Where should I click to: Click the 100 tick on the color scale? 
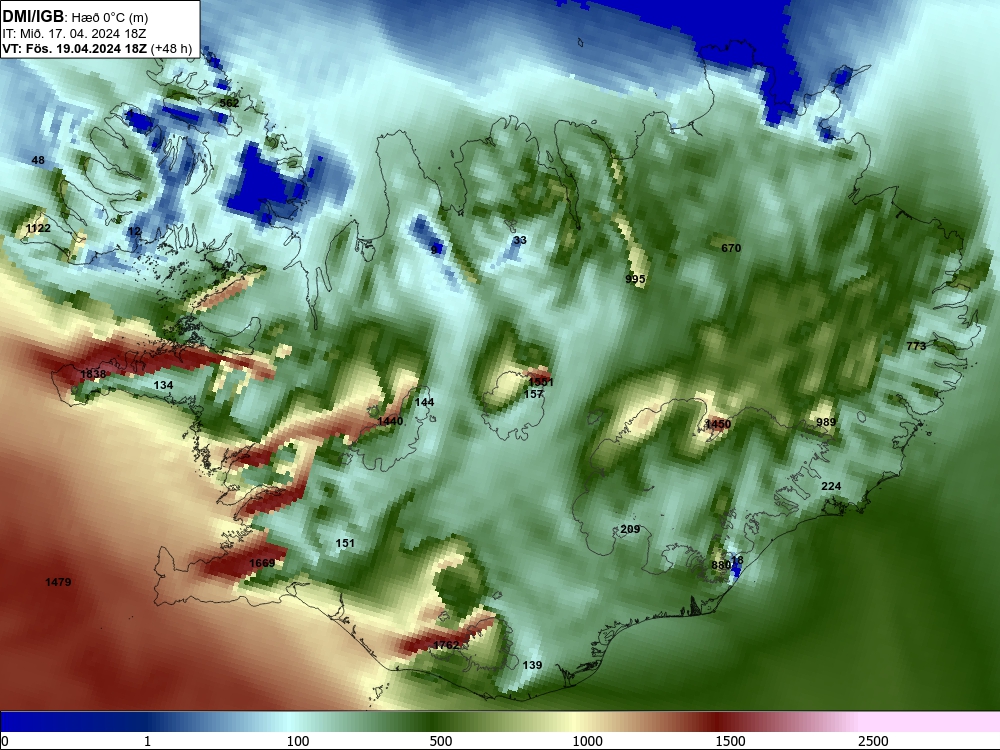(298, 741)
